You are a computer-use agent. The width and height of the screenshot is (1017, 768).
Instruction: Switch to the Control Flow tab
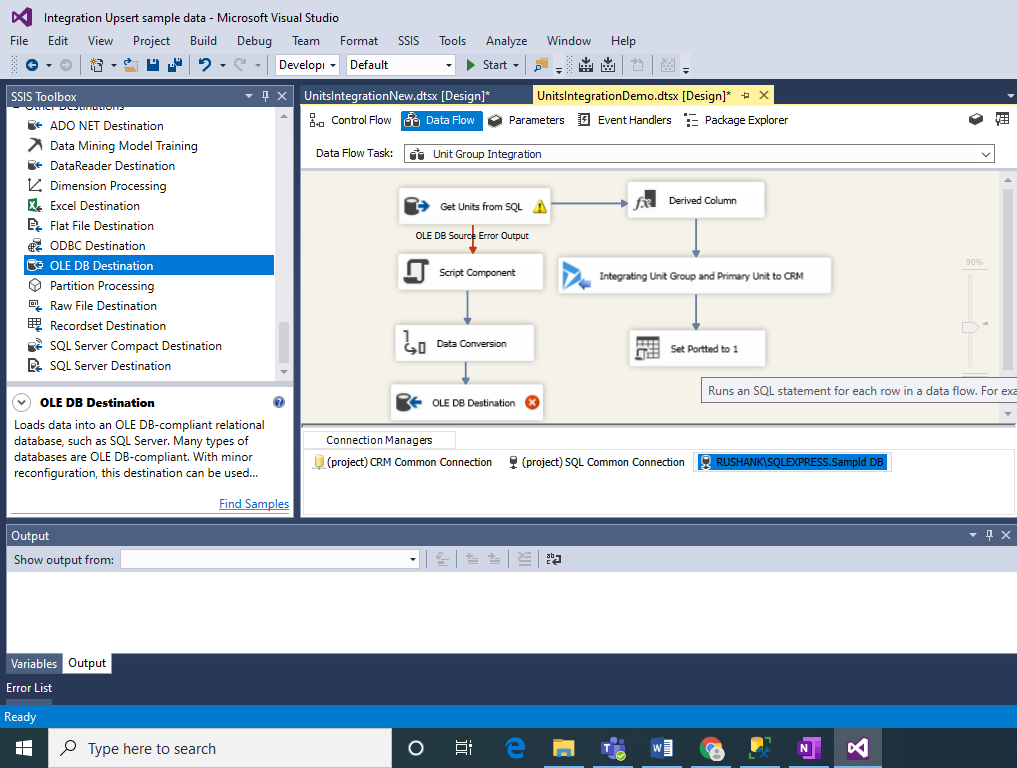[x=351, y=120]
